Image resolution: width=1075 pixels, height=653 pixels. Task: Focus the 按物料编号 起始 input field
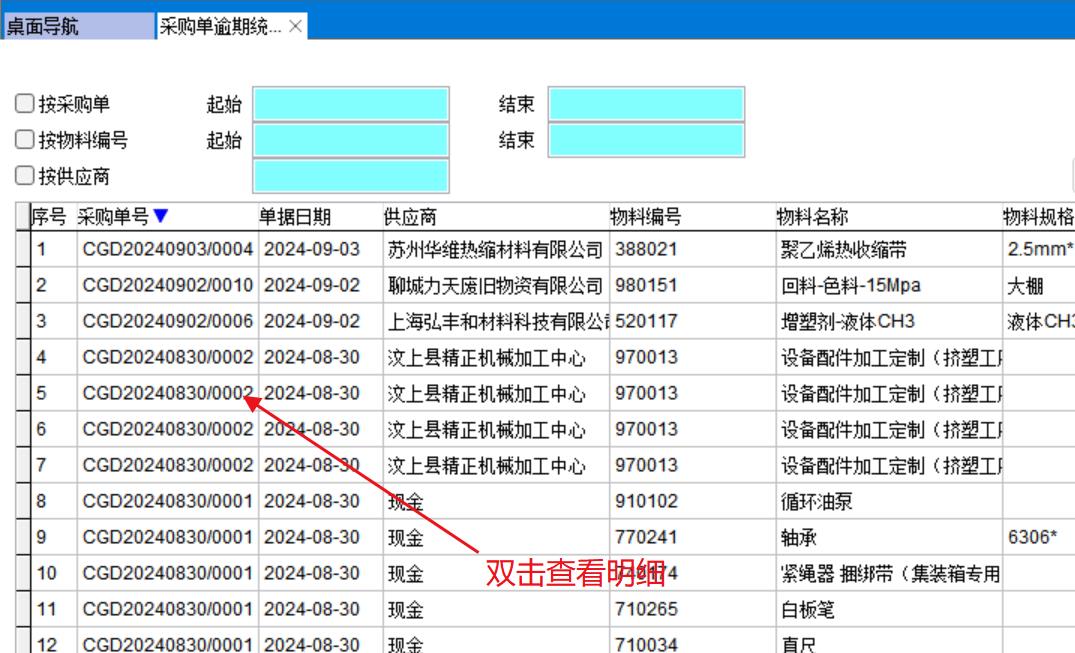350,140
